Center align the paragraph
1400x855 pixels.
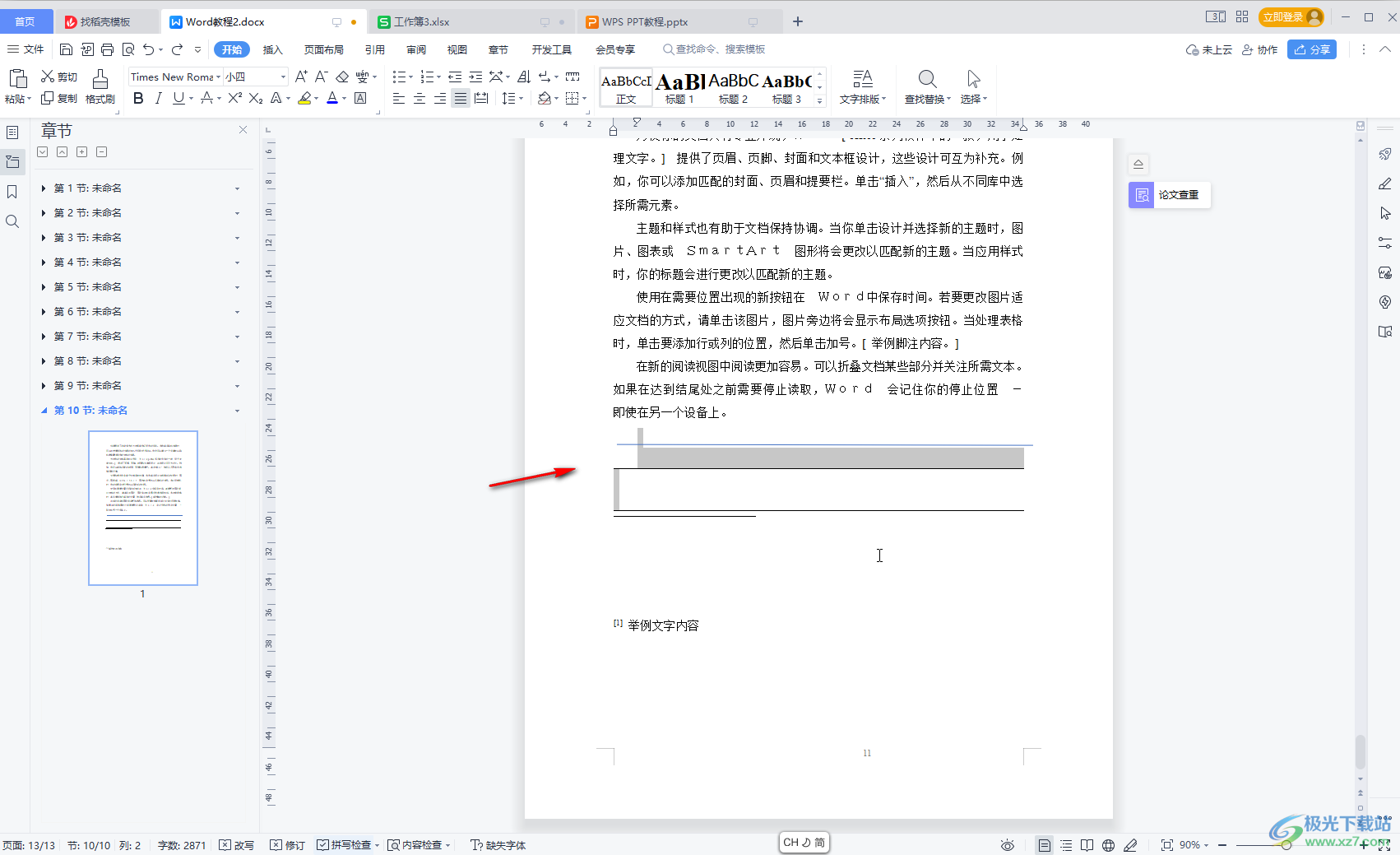click(x=420, y=99)
